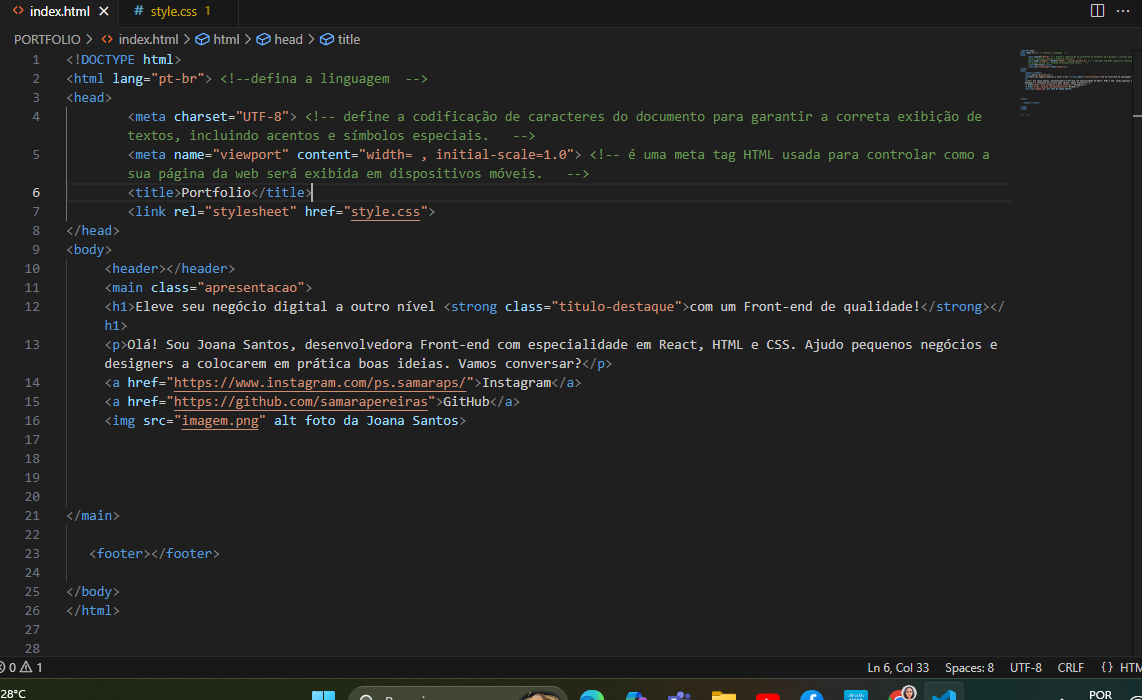Open Microsoft Edge from the taskbar
The height and width of the screenshot is (700, 1142).
click(x=592, y=695)
